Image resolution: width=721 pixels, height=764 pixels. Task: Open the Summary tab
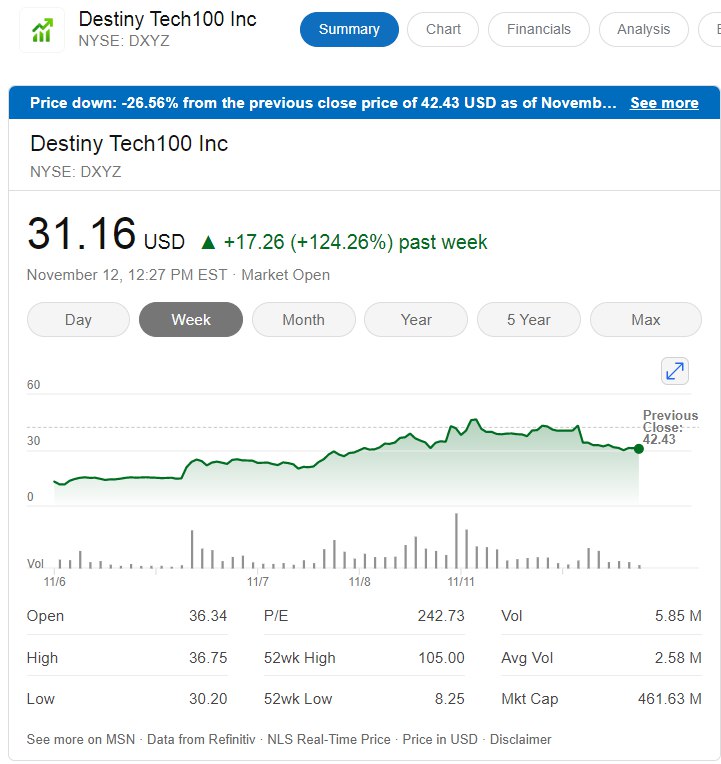[x=349, y=29]
